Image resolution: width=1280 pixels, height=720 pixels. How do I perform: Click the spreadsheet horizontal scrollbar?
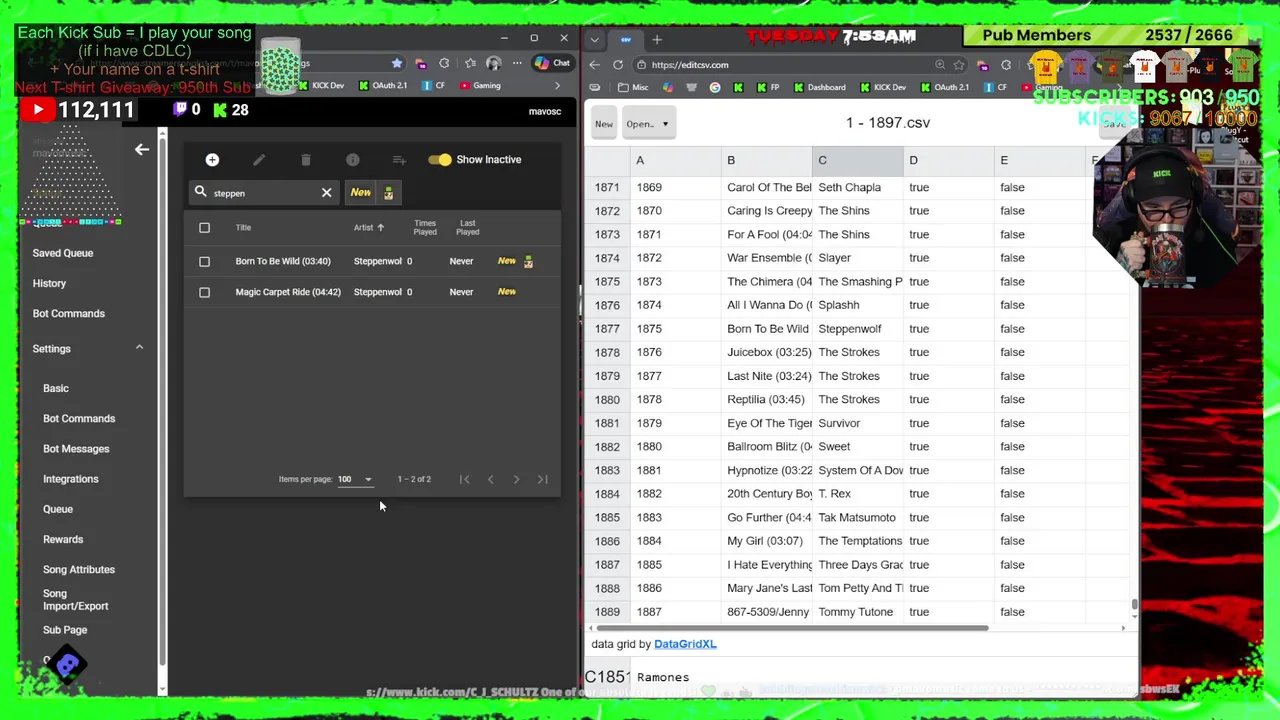(x=790, y=628)
